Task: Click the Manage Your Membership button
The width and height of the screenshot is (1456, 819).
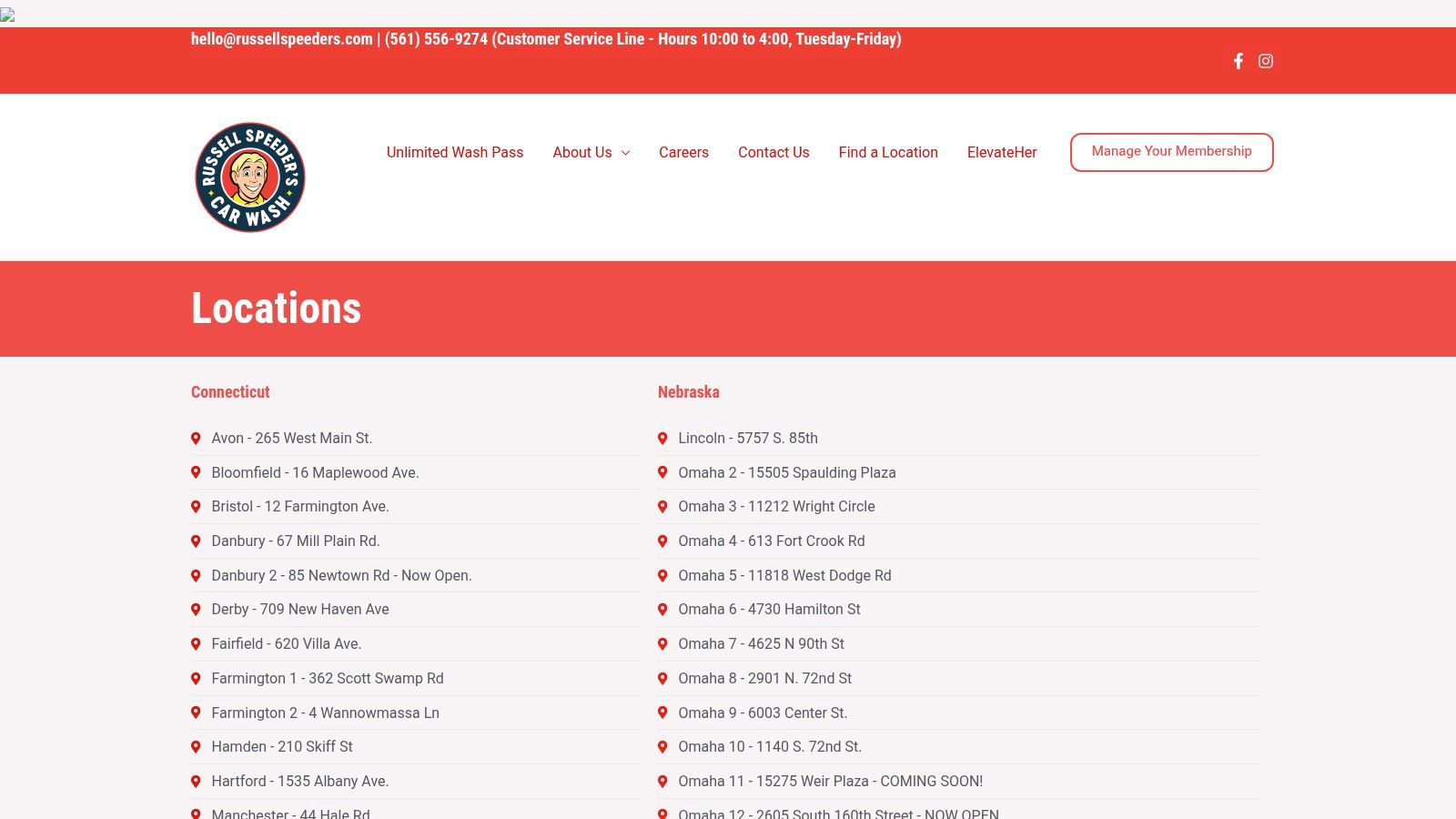Action: pos(1171,152)
